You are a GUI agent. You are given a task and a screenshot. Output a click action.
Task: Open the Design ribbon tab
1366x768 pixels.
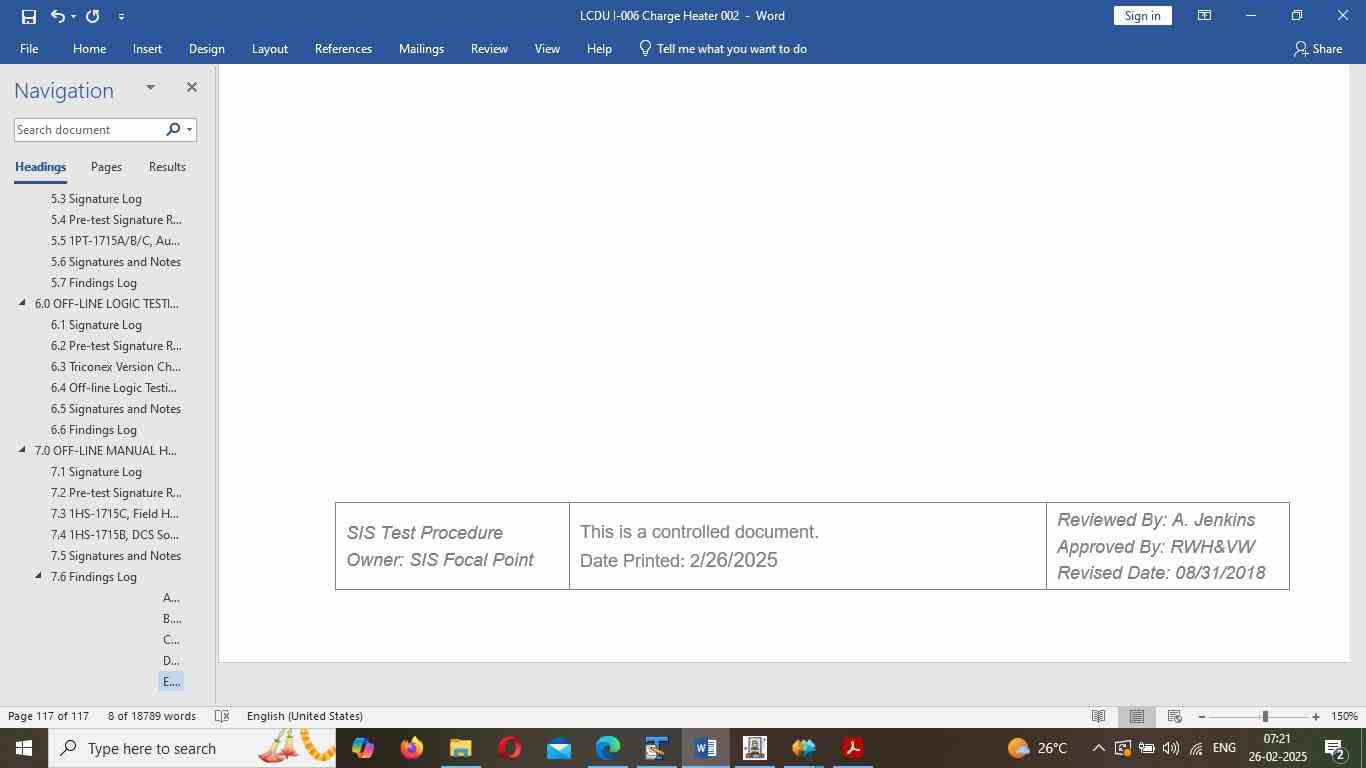click(206, 49)
